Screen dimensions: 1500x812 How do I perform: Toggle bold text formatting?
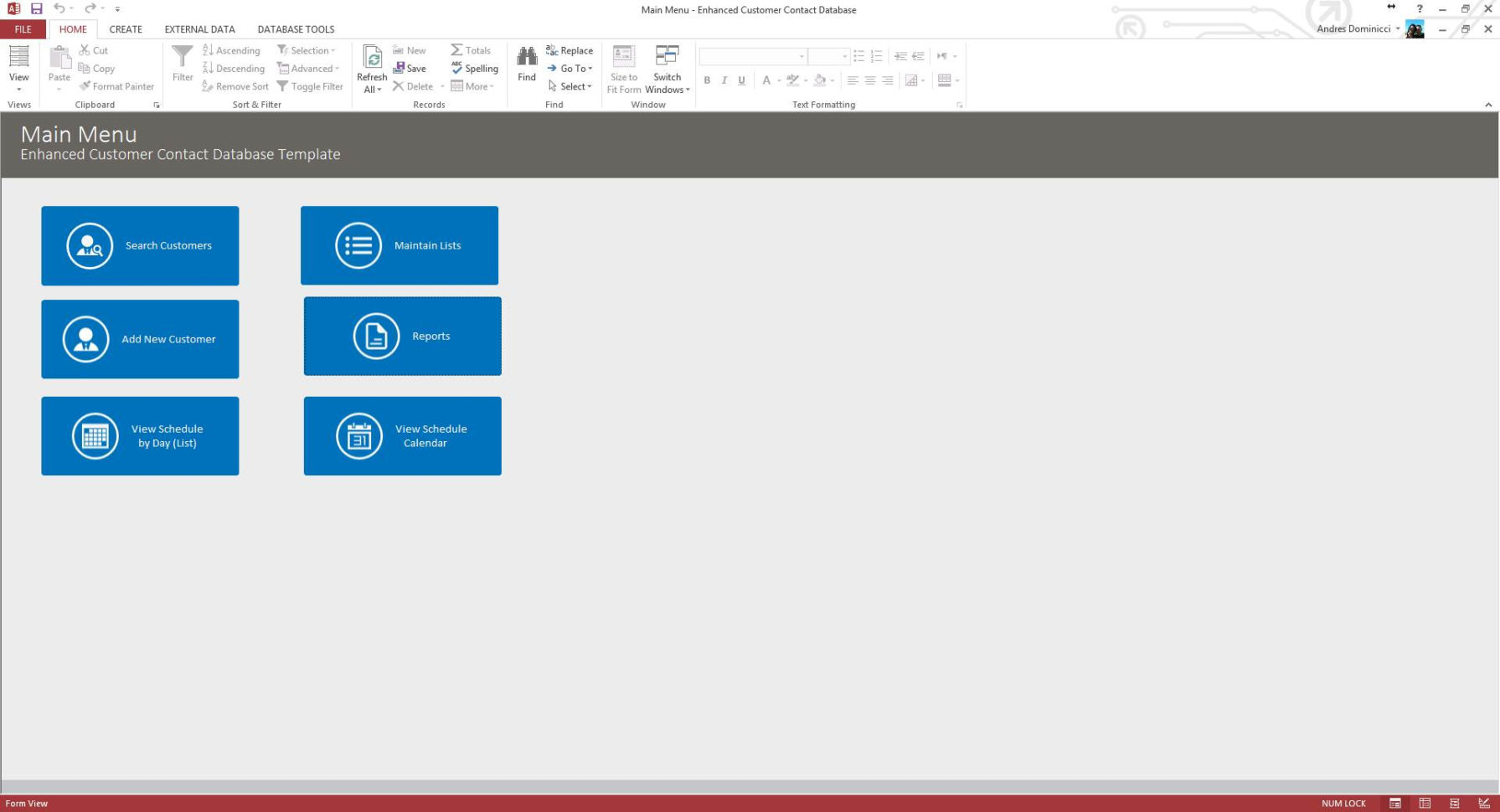(x=708, y=80)
